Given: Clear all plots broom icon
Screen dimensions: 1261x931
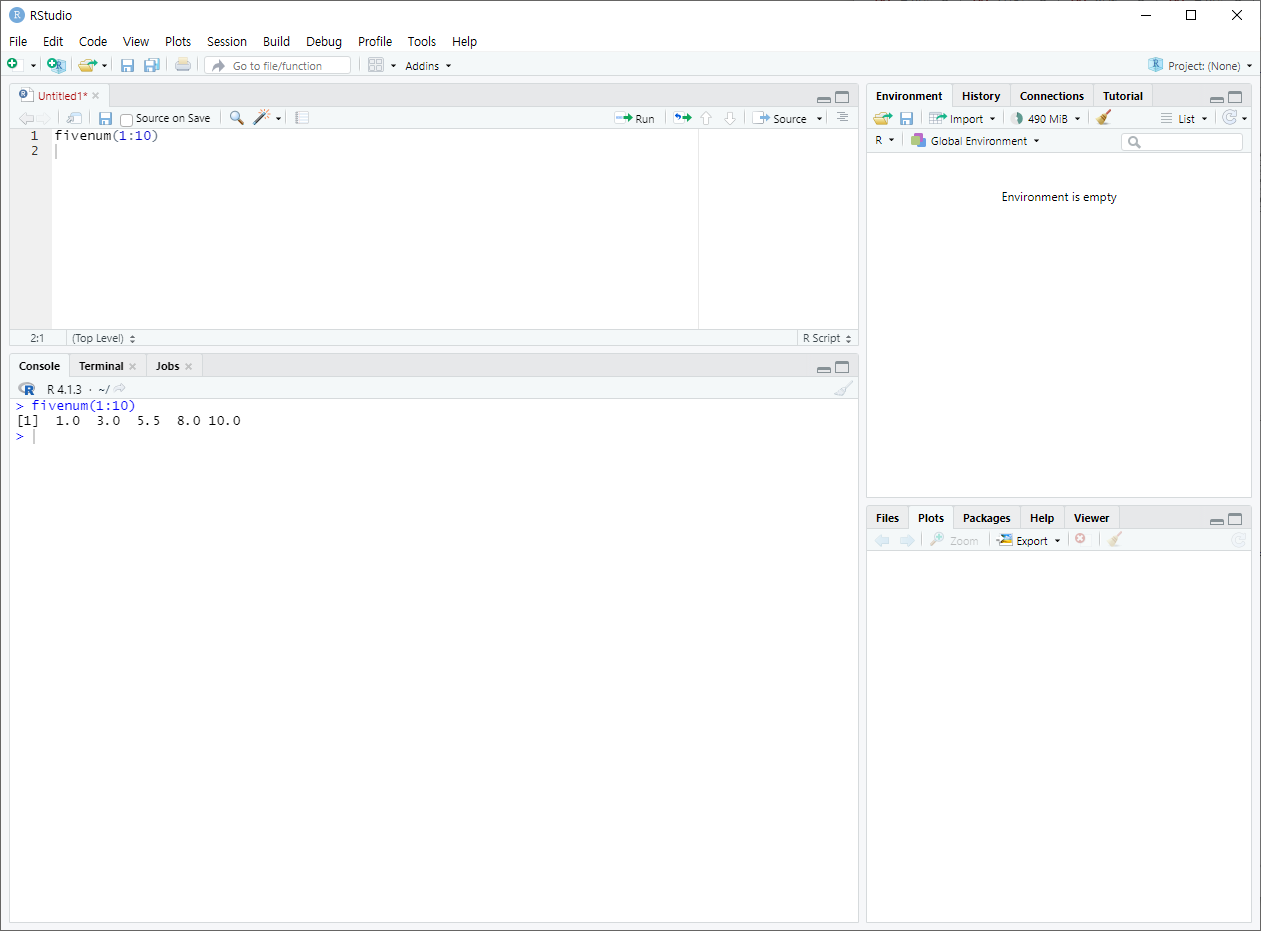Looking at the screenshot, I should click(1115, 540).
